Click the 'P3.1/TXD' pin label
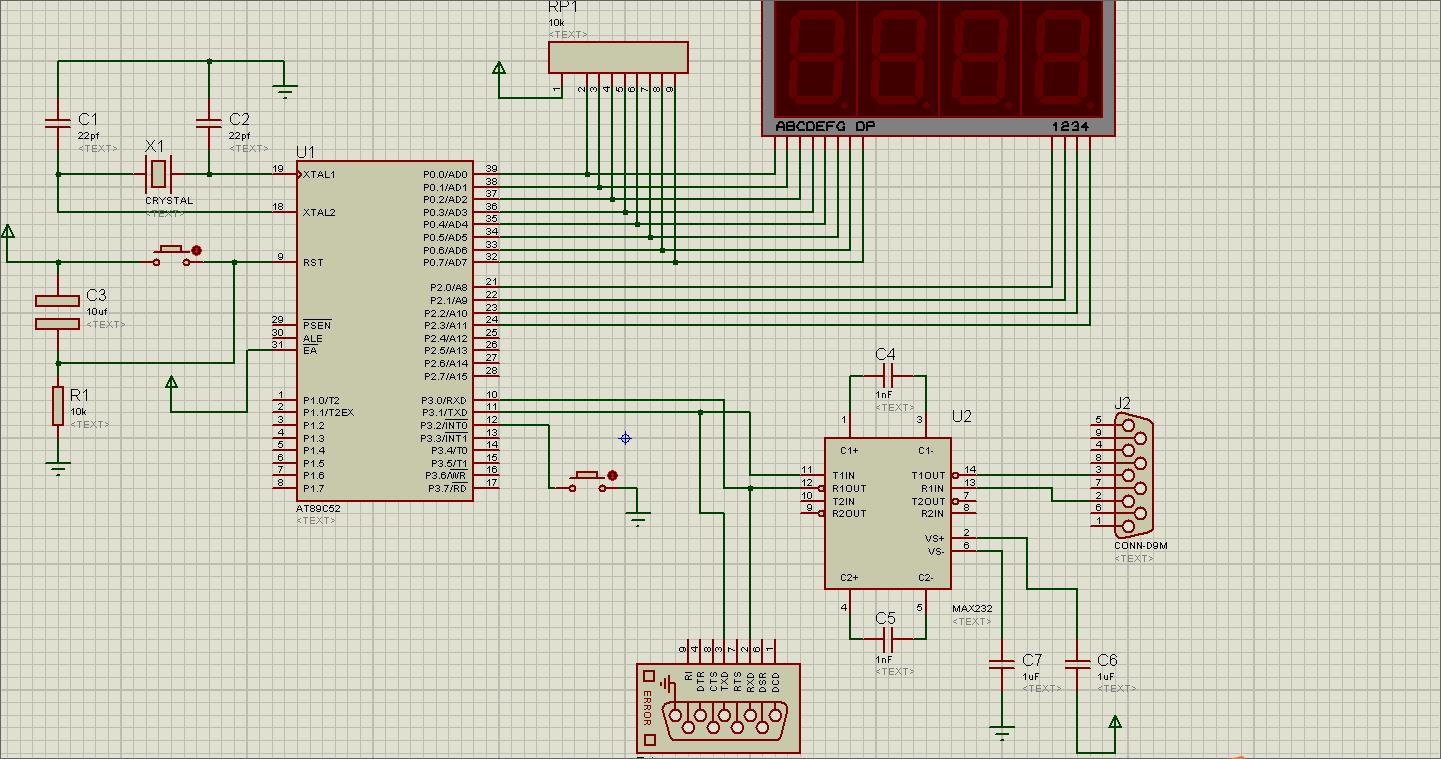The width and height of the screenshot is (1441, 759). click(445, 412)
